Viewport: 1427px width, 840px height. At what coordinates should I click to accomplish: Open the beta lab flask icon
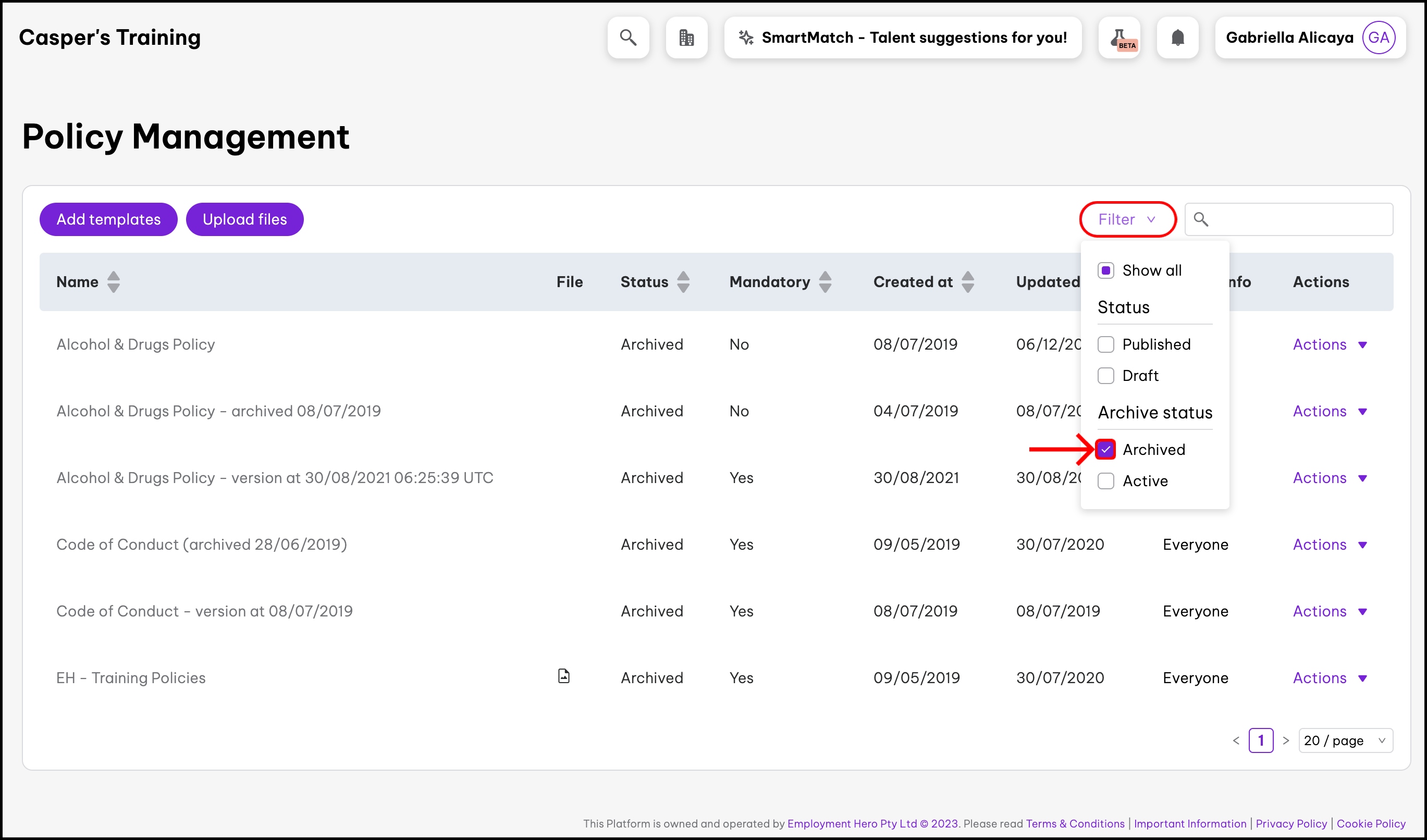tap(1120, 38)
